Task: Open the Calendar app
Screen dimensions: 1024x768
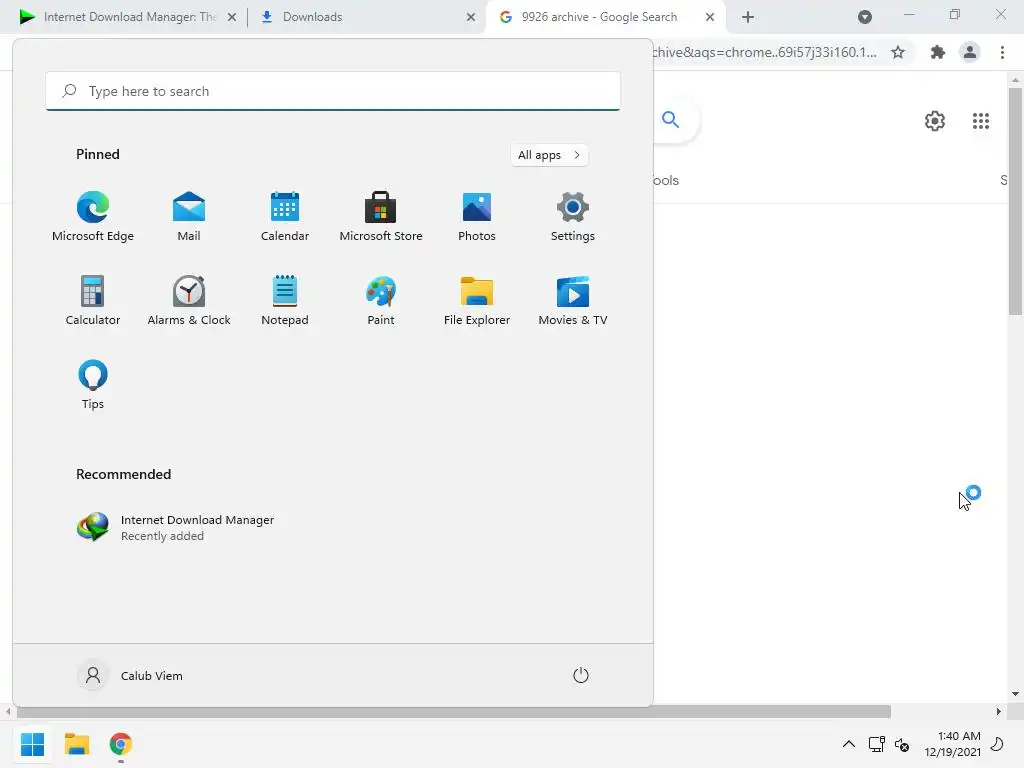Action: pyautogui.click(x=285, y=216)
